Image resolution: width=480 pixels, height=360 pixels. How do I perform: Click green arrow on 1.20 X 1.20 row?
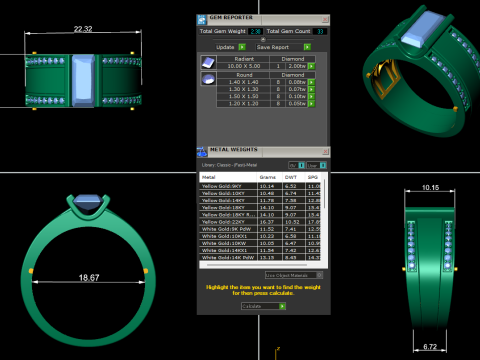311,104
